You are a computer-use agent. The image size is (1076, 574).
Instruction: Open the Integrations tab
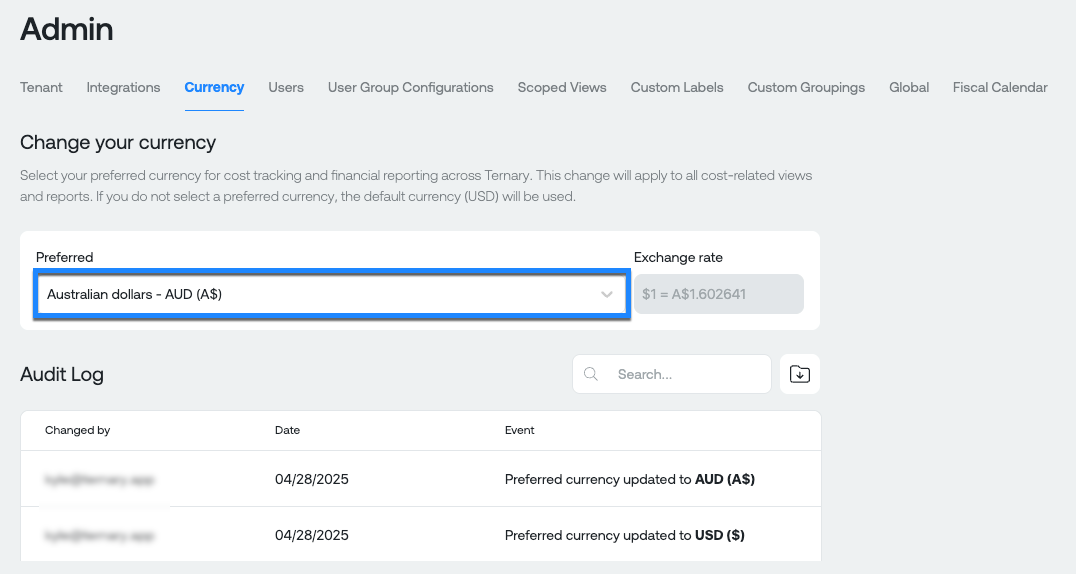(x=124, y=87)
